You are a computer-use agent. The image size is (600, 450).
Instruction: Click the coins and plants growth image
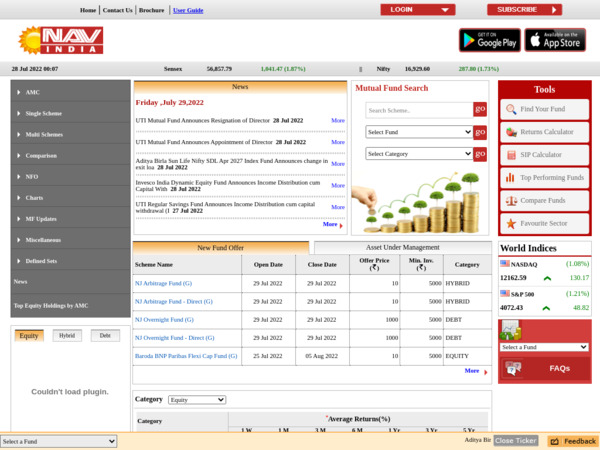pos(416,203)
